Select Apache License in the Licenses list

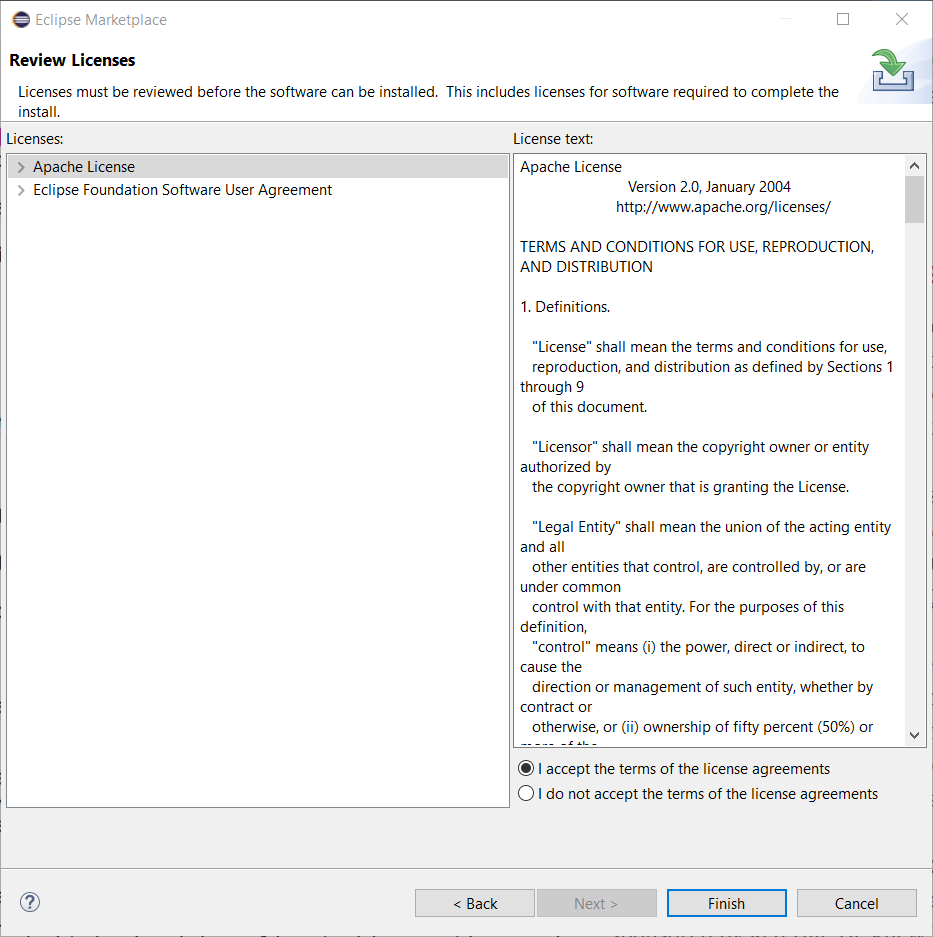pyautogui.click(x=84, y=167)
